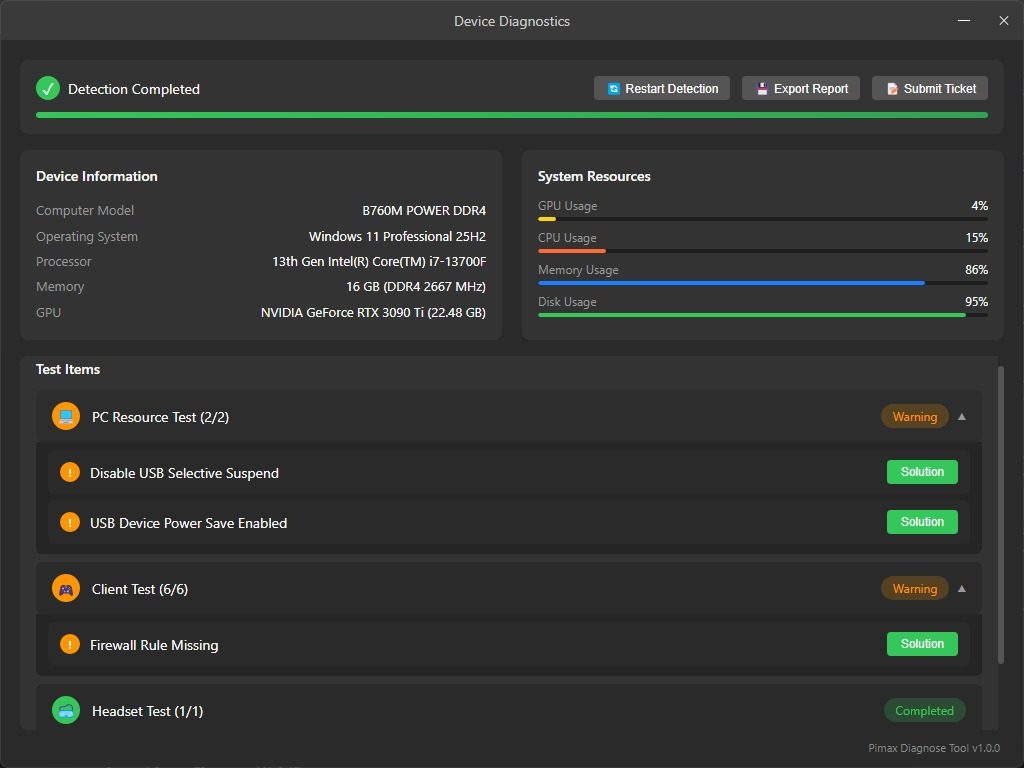The image size is (1024, 768).
Task: Submit a support ticket
Action: (x=929, y=88)
